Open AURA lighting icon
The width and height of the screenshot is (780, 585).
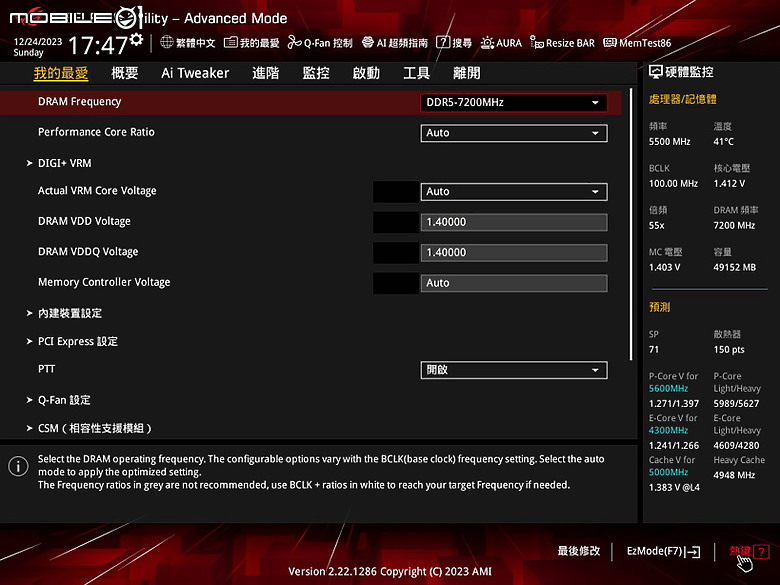tap(487, 43)
